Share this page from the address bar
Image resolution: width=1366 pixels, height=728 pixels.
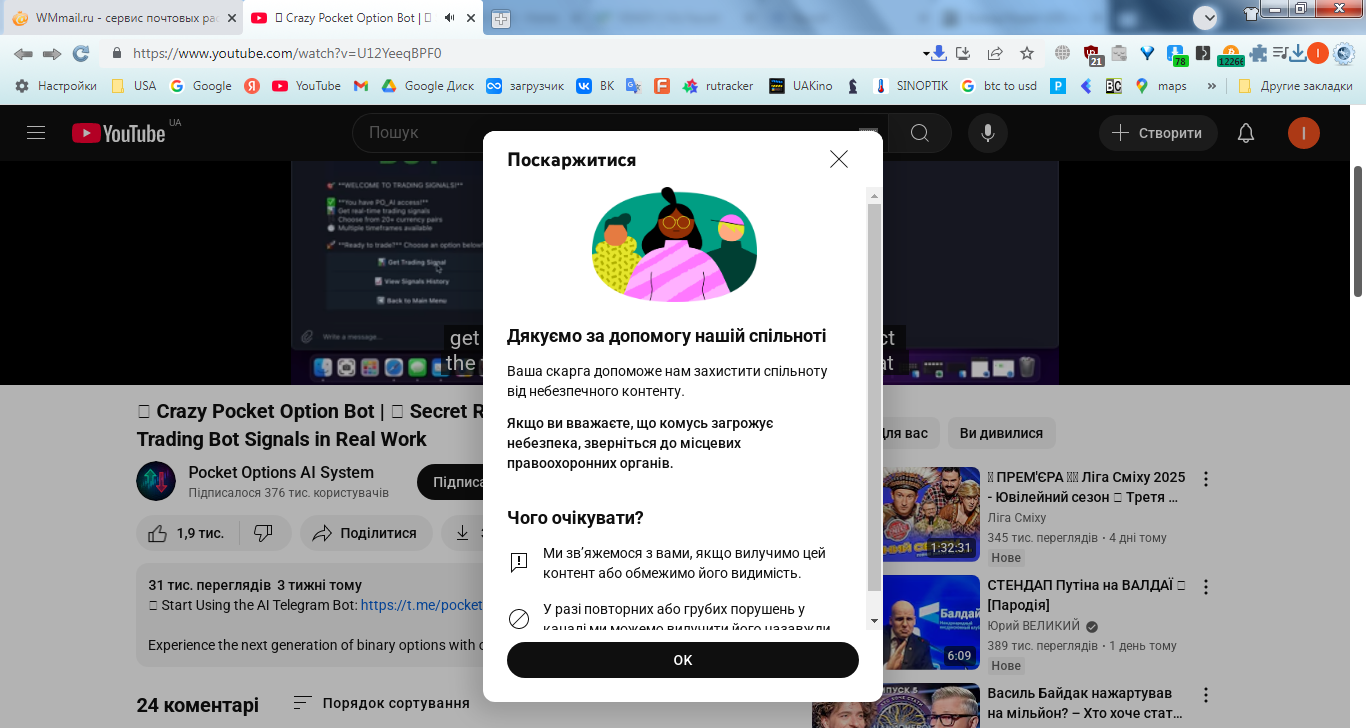pos(995,53)
